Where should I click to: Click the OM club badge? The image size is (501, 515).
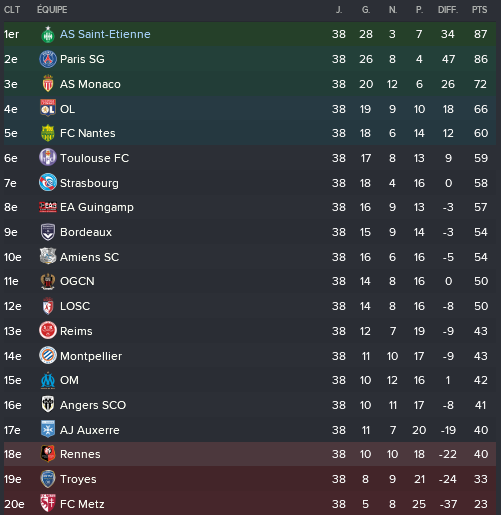[x=48, y=380]
